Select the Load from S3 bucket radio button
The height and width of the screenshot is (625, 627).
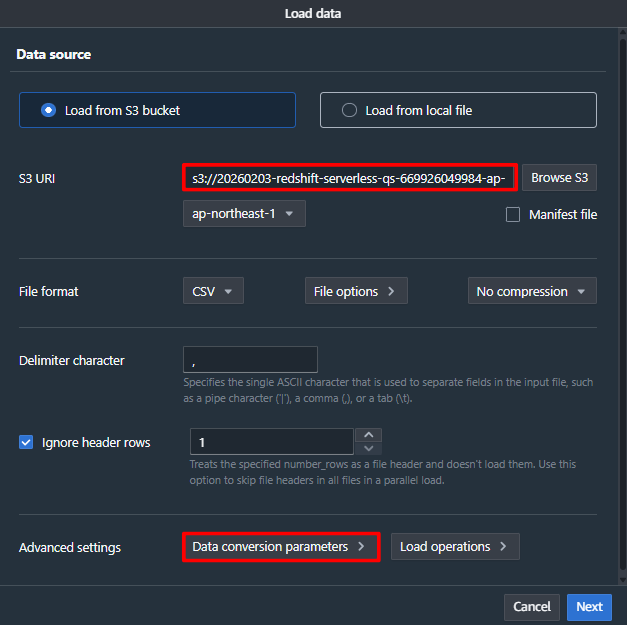point(49,110)
